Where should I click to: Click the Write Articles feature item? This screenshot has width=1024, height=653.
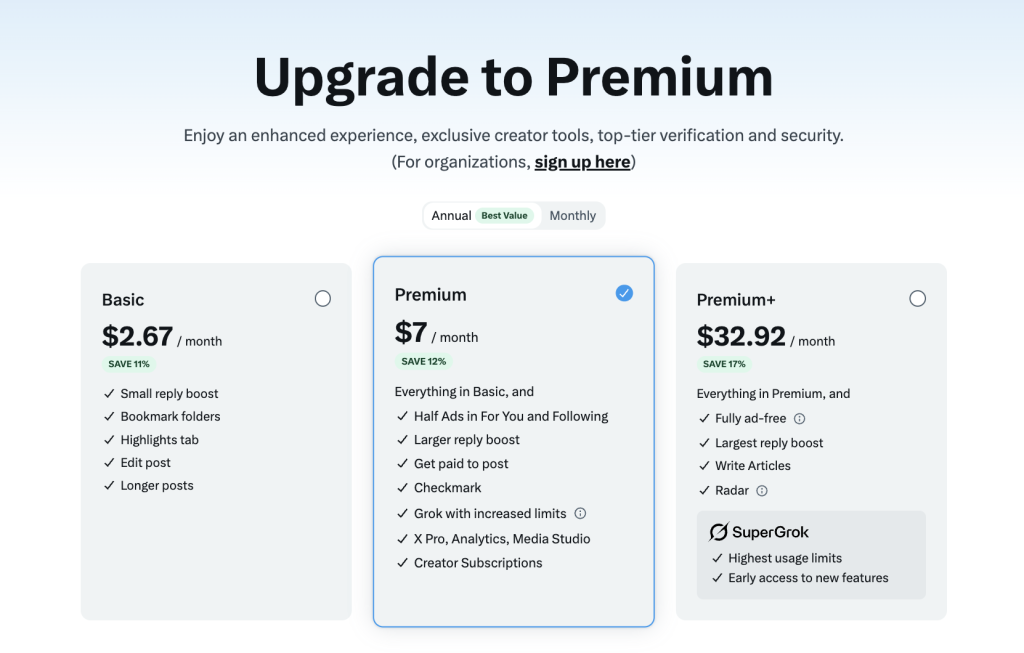coord(752,466)
